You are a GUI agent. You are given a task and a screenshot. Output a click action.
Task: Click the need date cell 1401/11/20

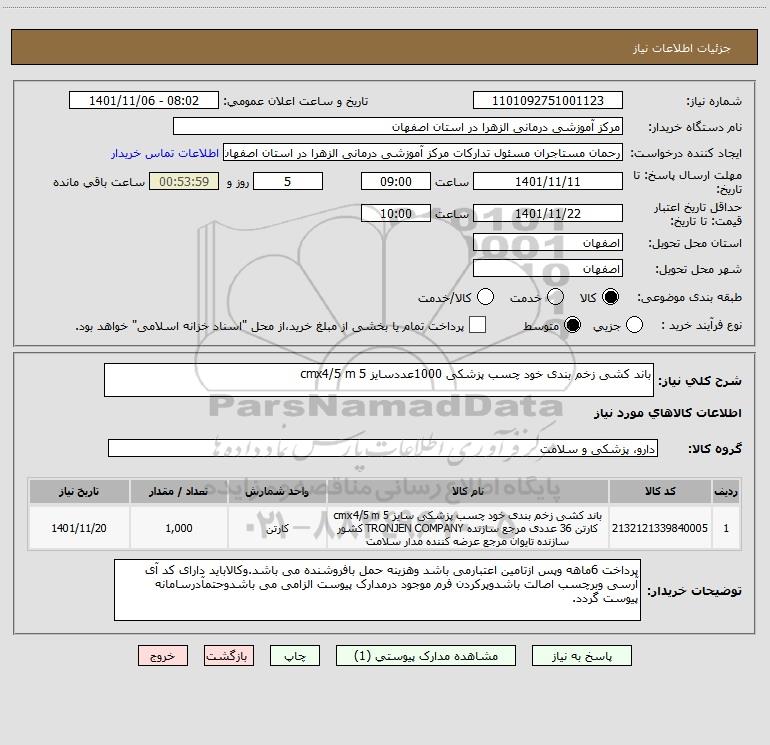point(79,528)
